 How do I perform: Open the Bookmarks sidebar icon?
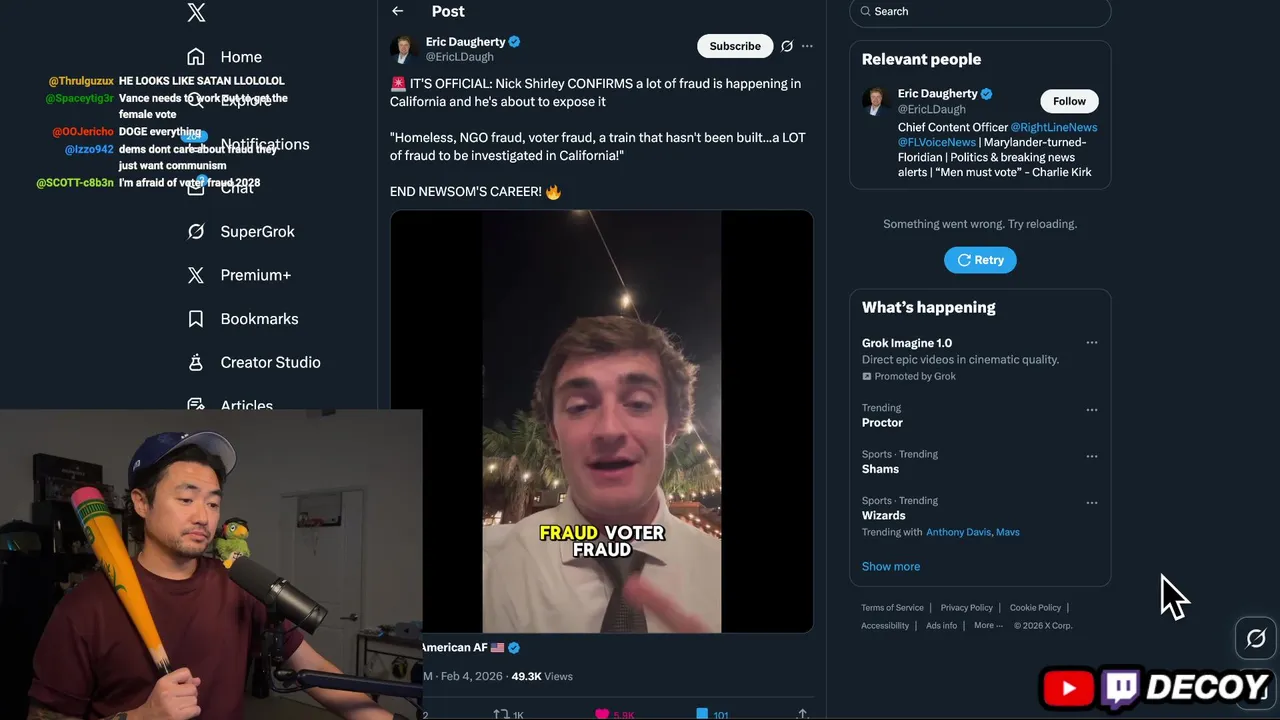(196, 319)
